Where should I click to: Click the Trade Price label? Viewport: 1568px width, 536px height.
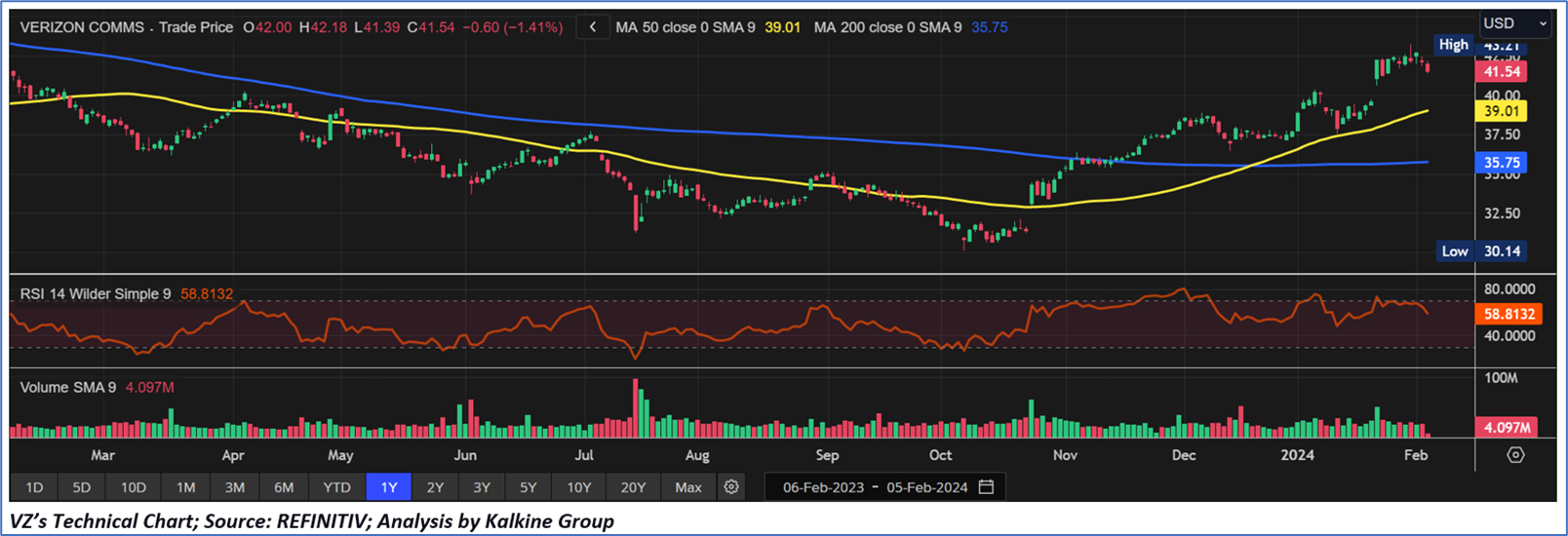[x=196, y=27]
